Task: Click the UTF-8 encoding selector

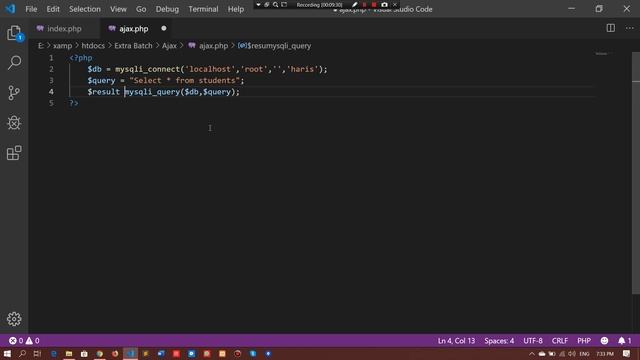Action: click(533, 340)
